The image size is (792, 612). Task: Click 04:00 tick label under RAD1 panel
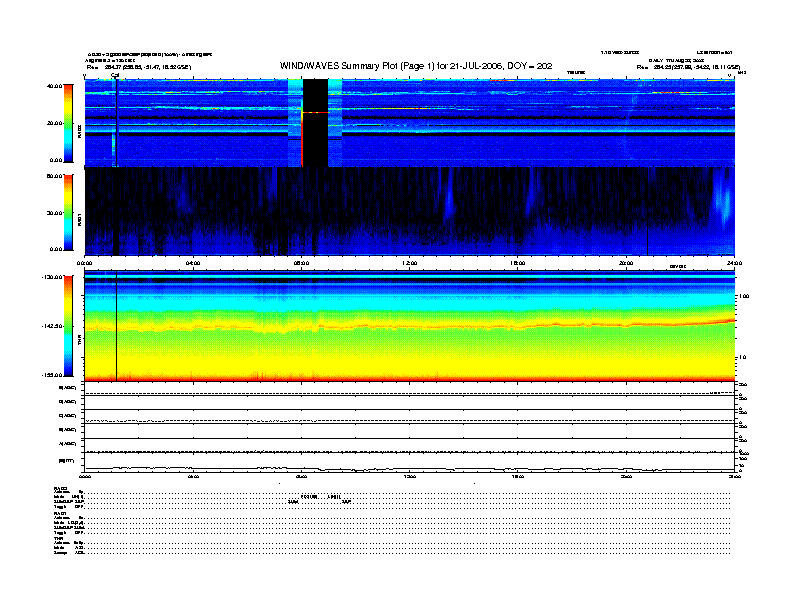tap(193, 263)
